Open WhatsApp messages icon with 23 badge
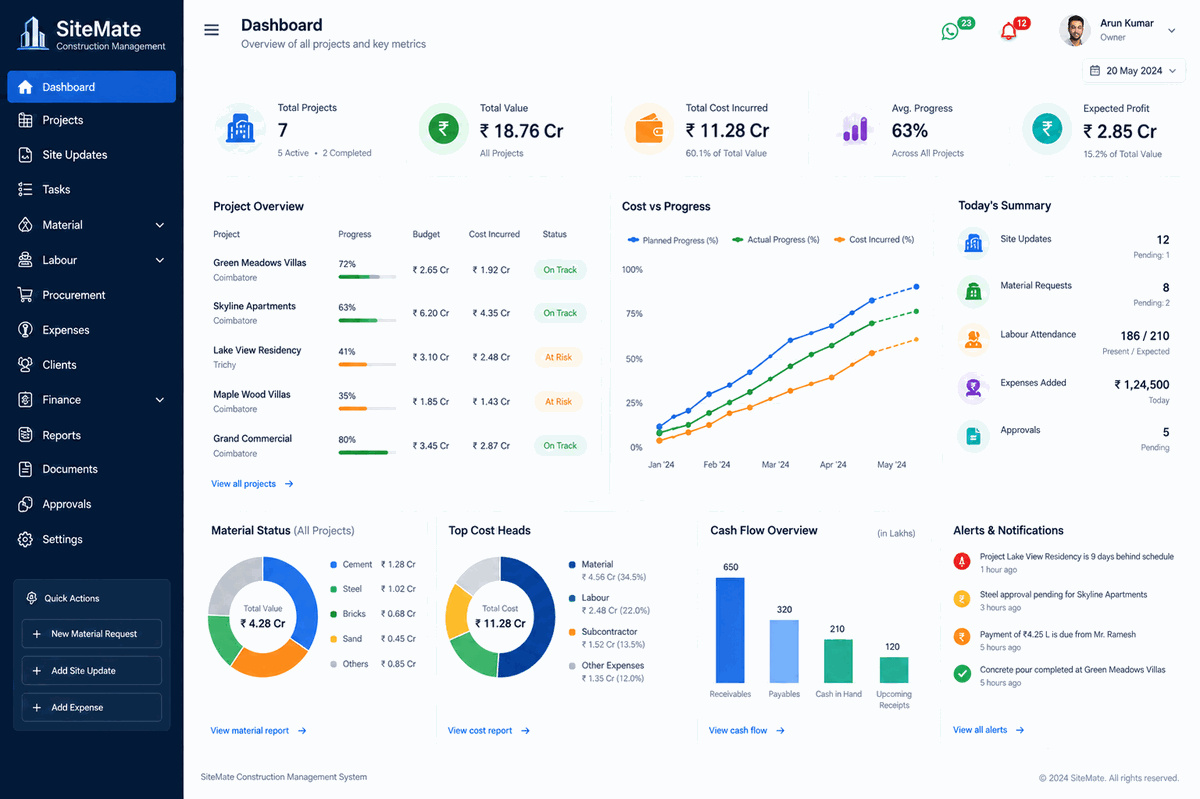This screenshot has height=799, width=1200. [x=950, y=31]
